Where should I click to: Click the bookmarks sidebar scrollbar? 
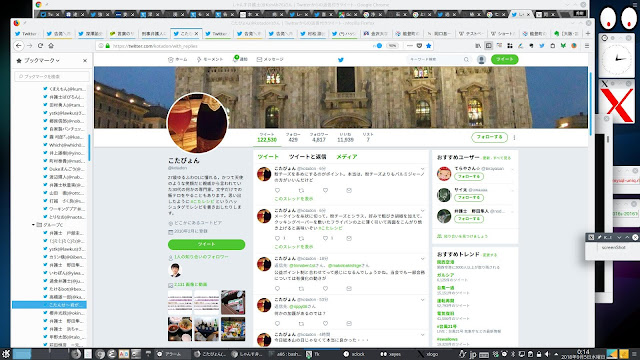(89, 147)
